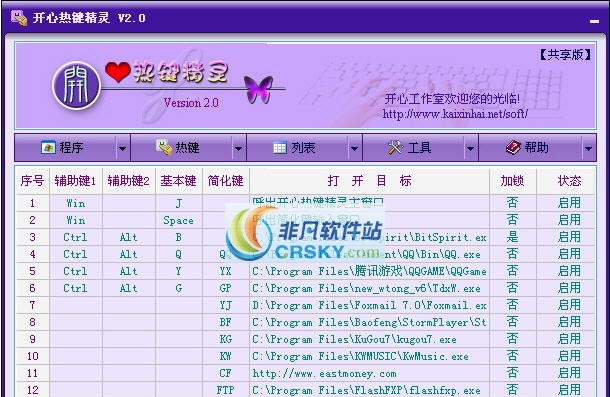Select the Foxmail 7.0 path row
Screen dimensions: 610x397
coord(369,306)
